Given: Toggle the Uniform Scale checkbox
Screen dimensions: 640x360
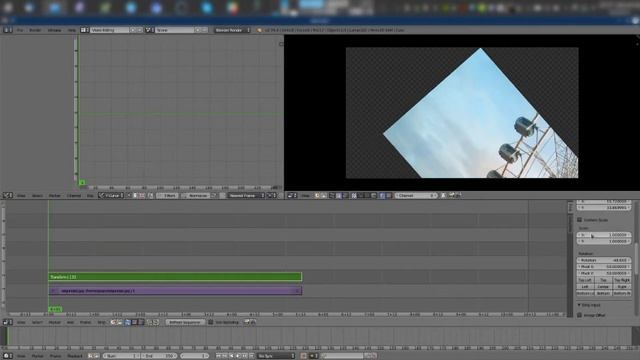Looking at the screenshot, I should tap(579, 220).
